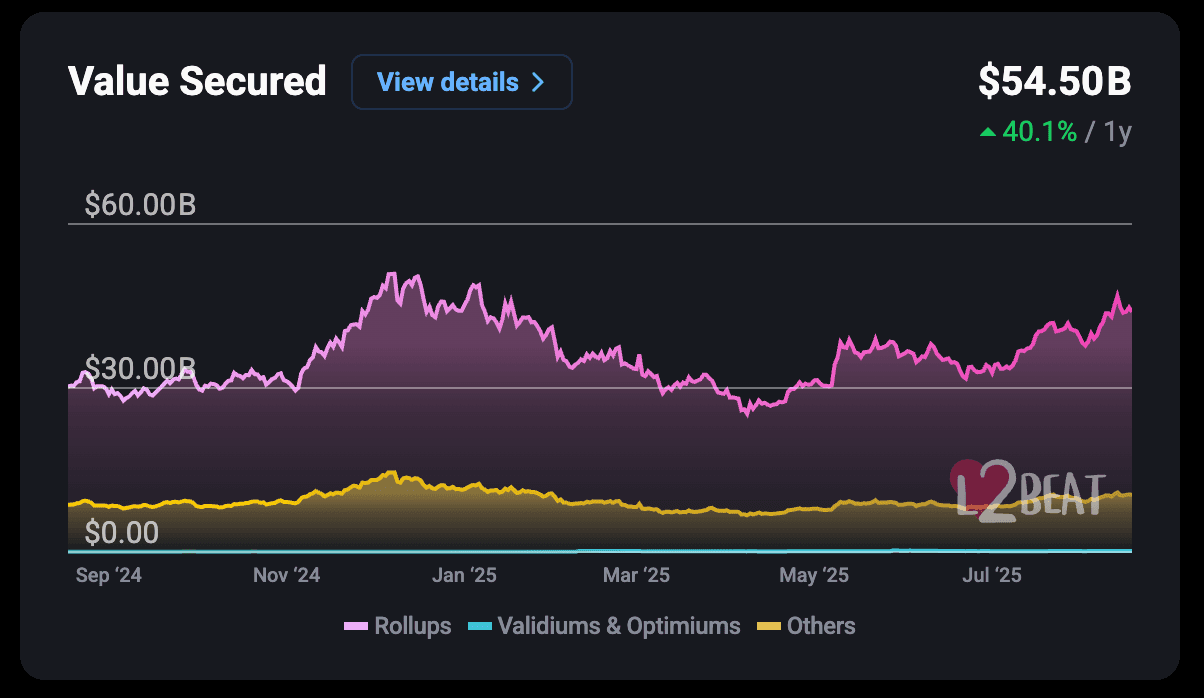The width and height of the screenshot is (1204, 698).
Task: Click the pink color swatch beside Rollups
Action: click(355, 627)
